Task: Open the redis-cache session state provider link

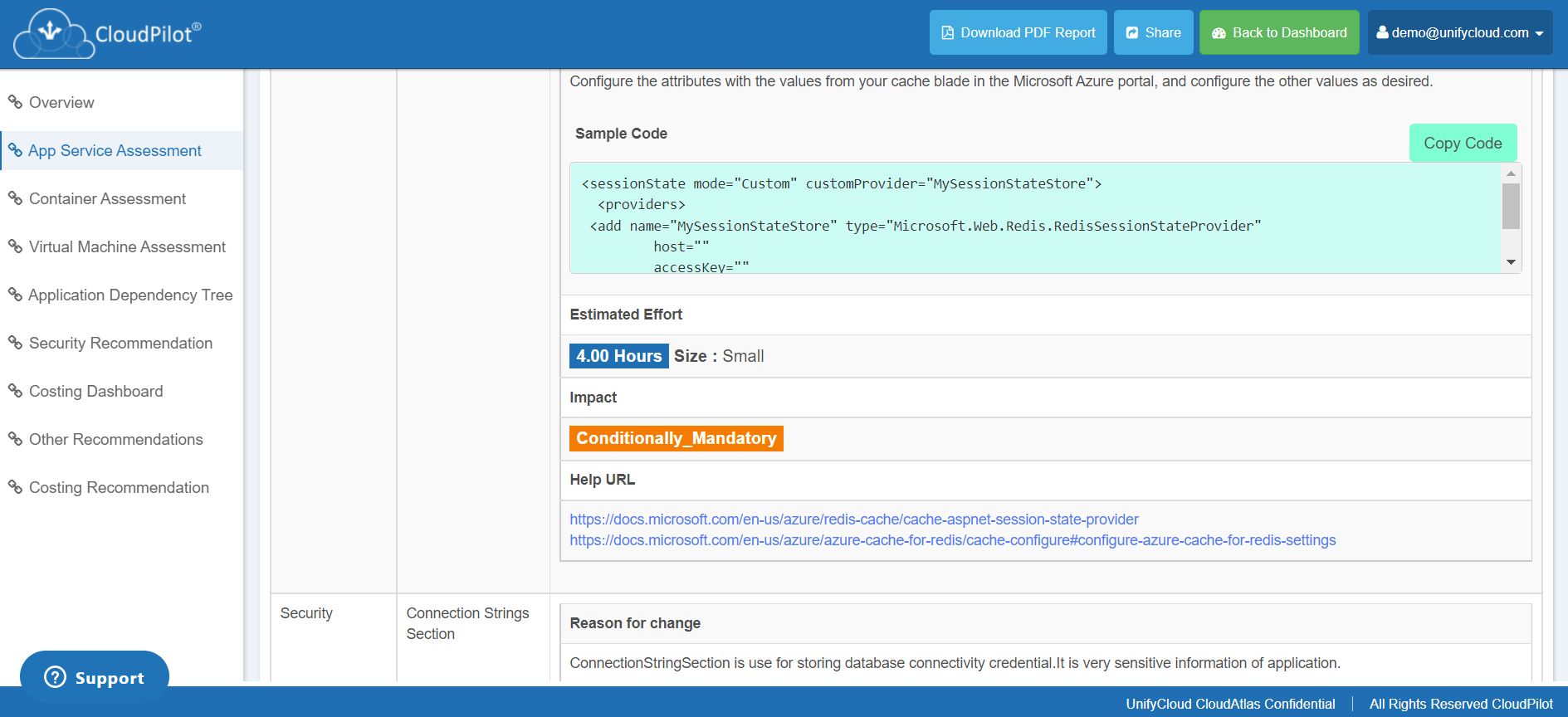Action: click(x=854, y=519)
